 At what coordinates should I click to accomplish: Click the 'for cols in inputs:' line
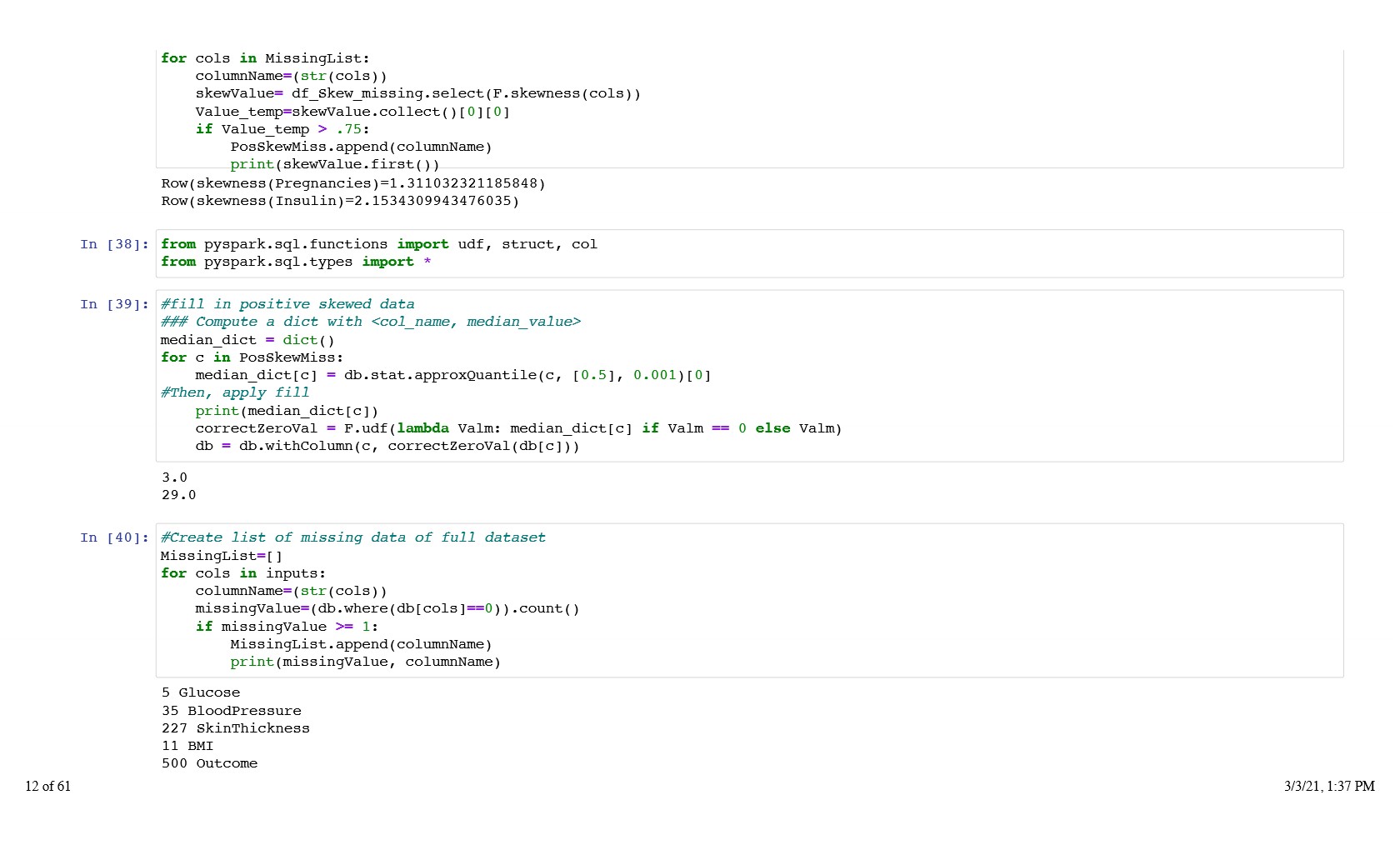pyautogui.click(x=243, y=573)
